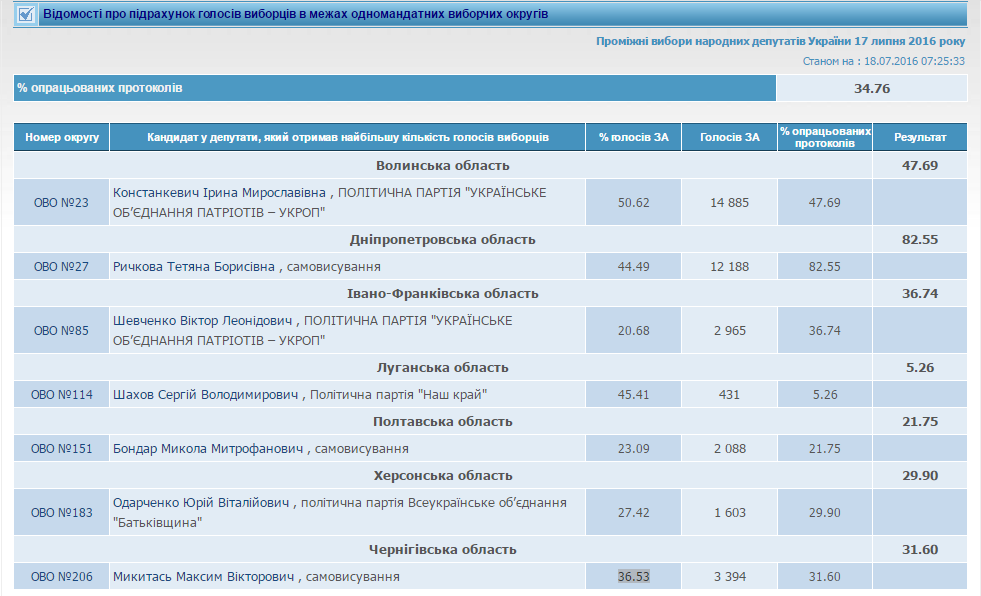981x596 pixels.
Task: Open district ОВО №183
Action: tap(61, 513)
